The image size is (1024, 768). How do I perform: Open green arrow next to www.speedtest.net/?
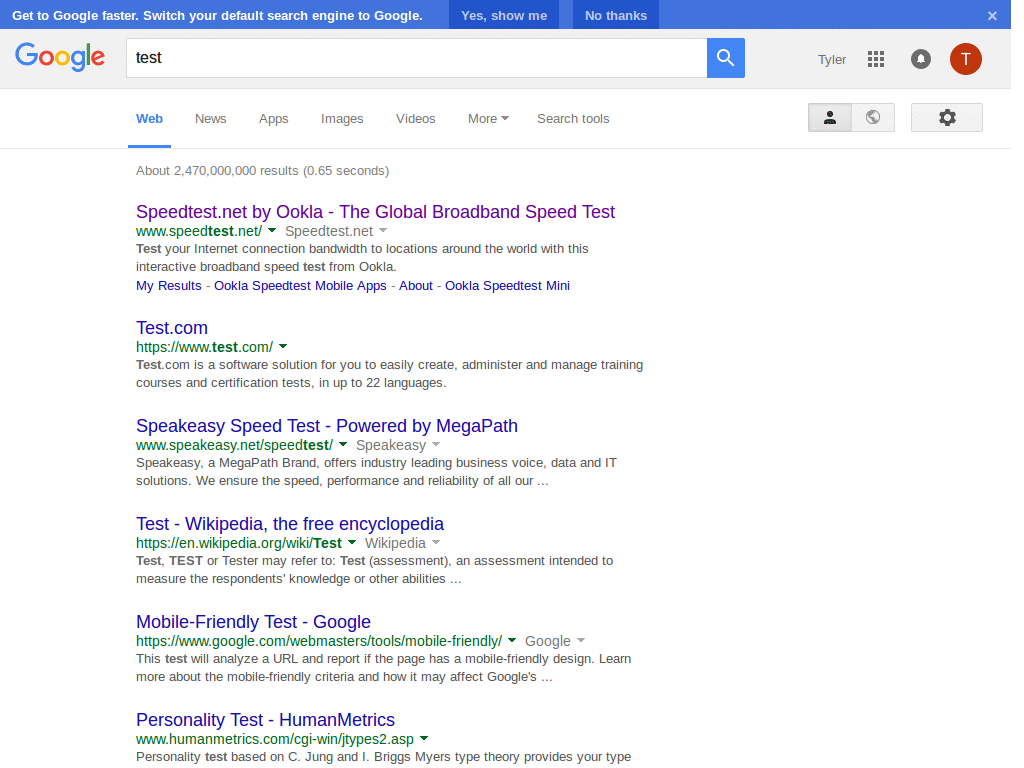tap(272, 231)
